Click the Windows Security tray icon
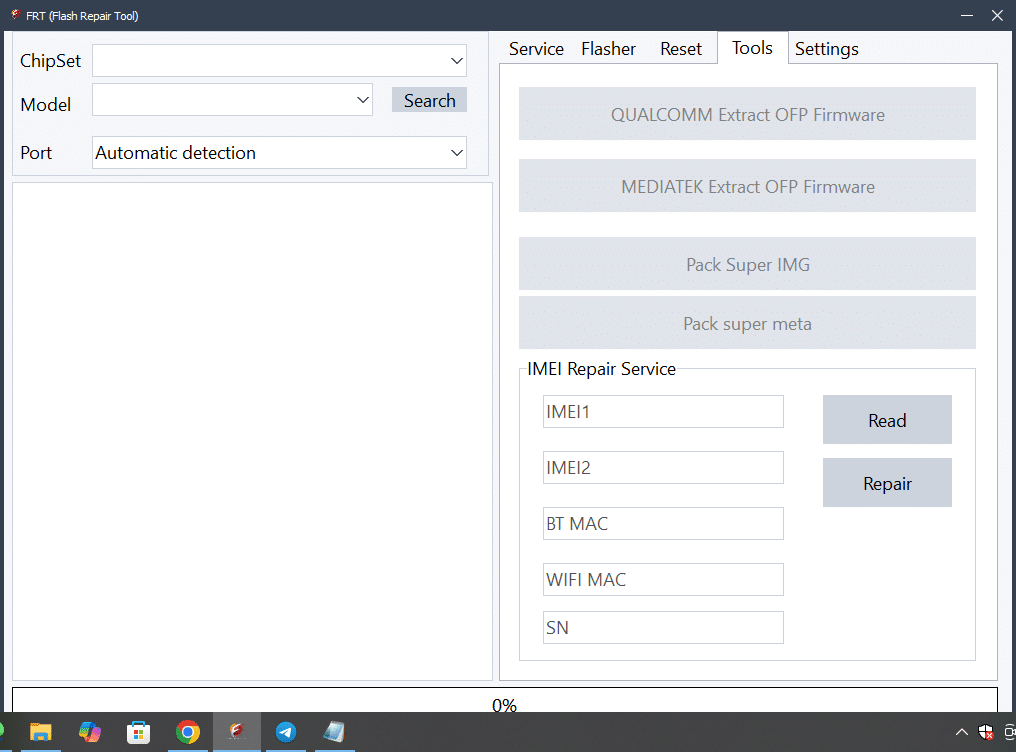 986,732
